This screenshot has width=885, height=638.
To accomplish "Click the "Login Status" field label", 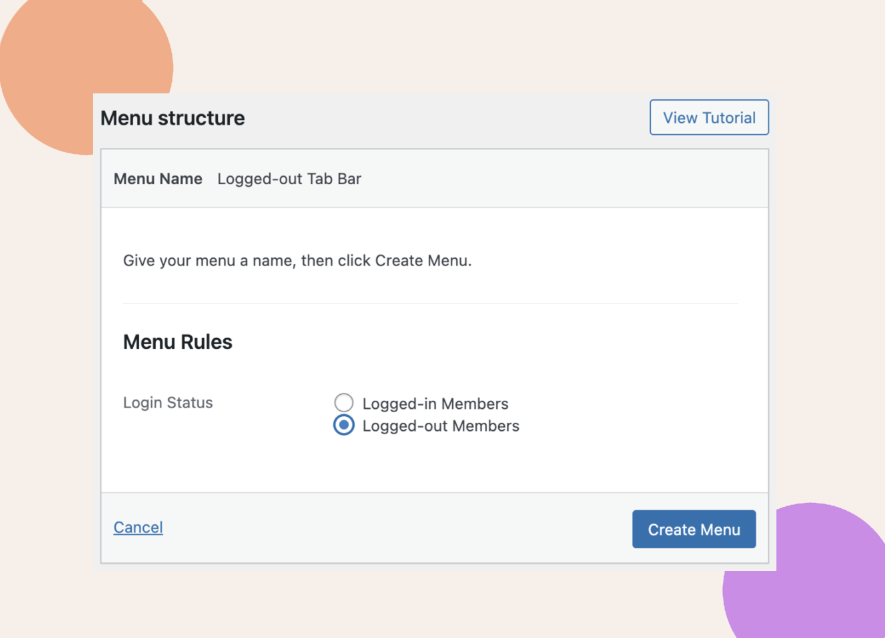I will (x=168, y=403).
